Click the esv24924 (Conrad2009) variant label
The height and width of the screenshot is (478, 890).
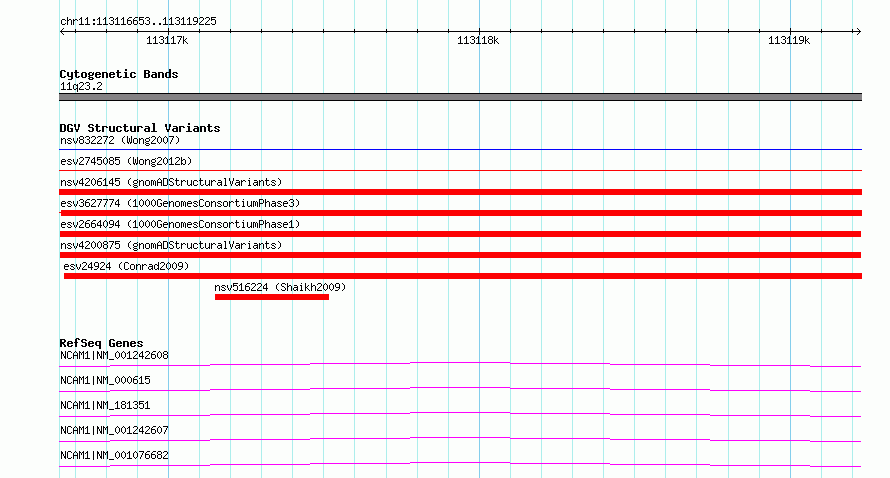(126, 266)
